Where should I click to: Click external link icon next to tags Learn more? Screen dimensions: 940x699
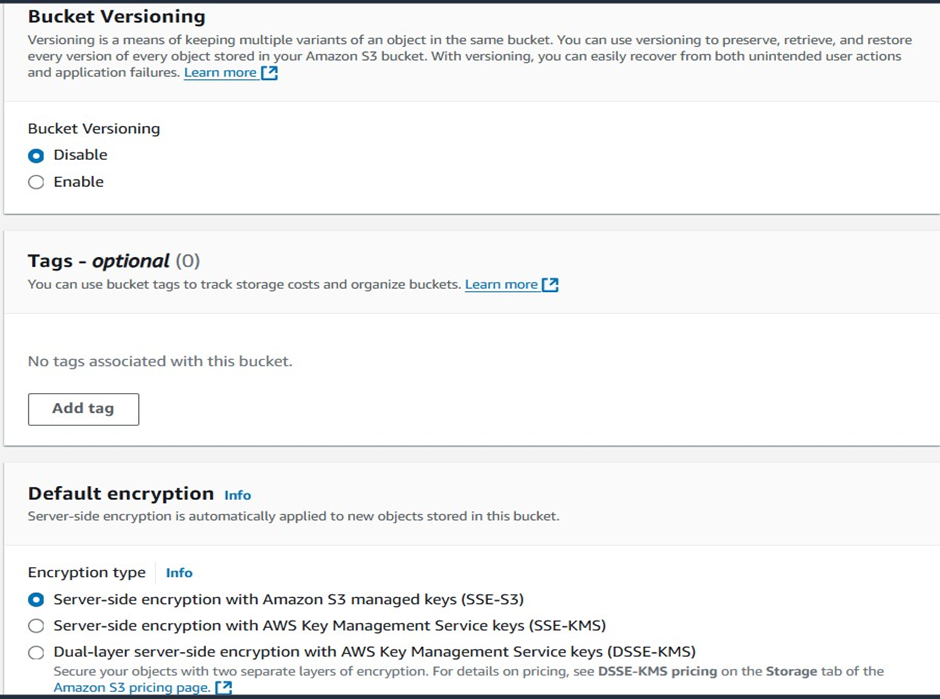(x=550, y=285)
